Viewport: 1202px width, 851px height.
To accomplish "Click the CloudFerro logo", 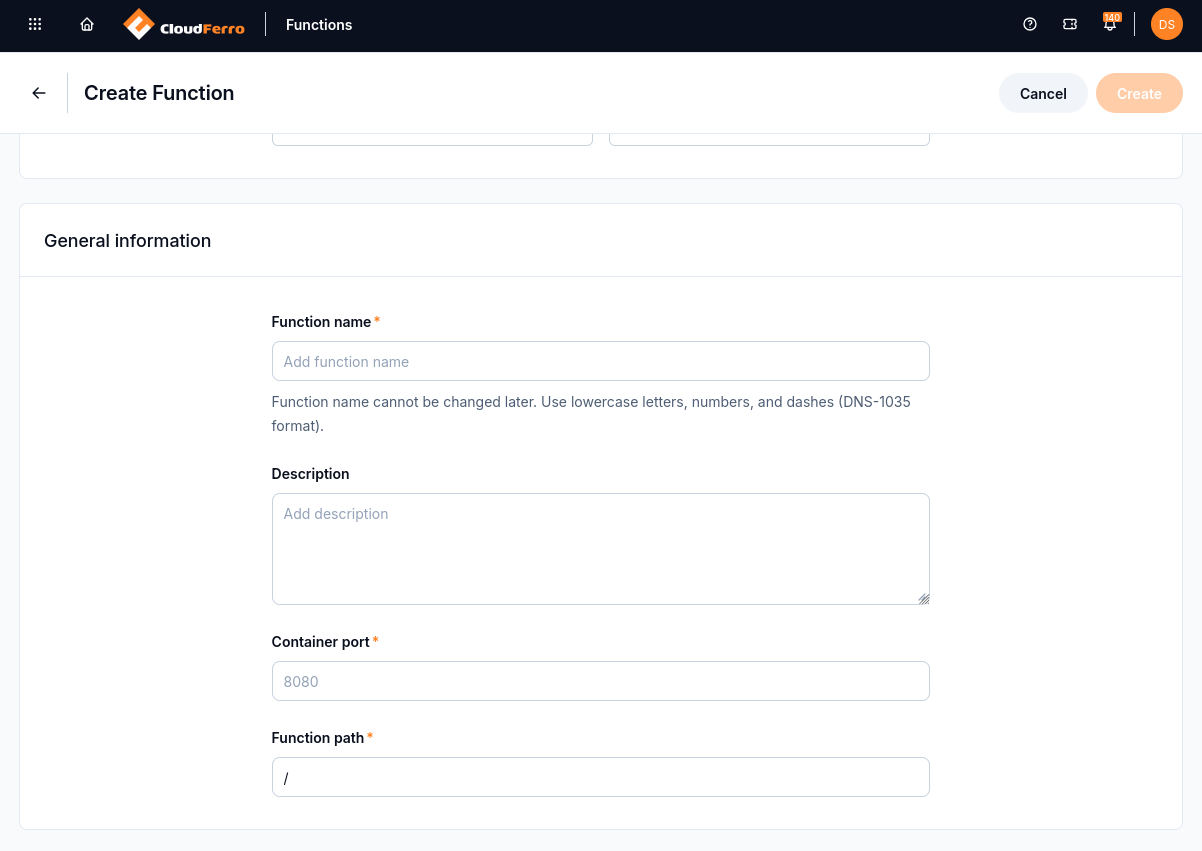I will 184,25.
